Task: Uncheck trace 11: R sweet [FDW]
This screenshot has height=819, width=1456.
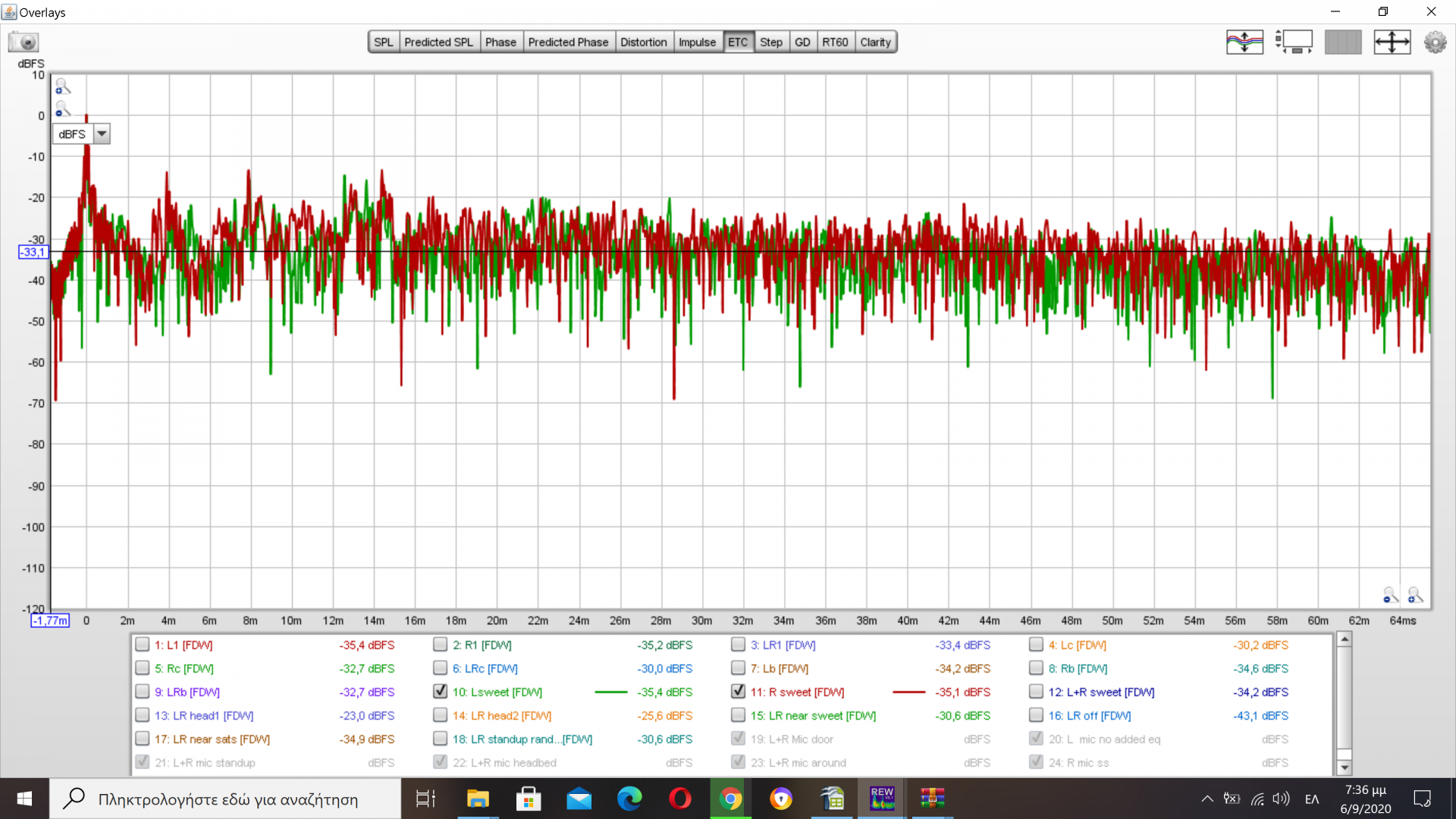Action: [x=738, y=692]
